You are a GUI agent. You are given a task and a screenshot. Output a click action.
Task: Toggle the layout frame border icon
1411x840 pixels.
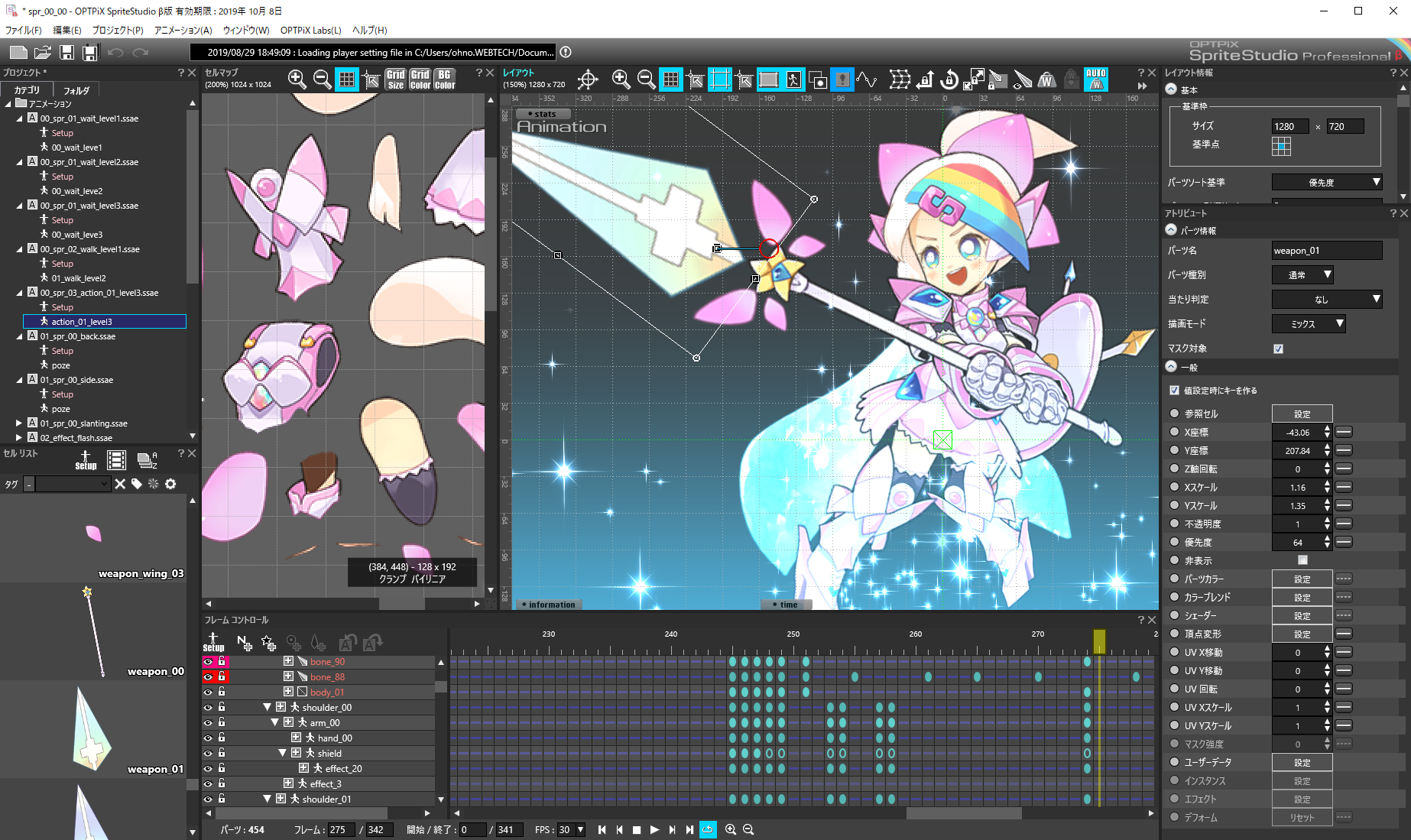tap(720, 79)
